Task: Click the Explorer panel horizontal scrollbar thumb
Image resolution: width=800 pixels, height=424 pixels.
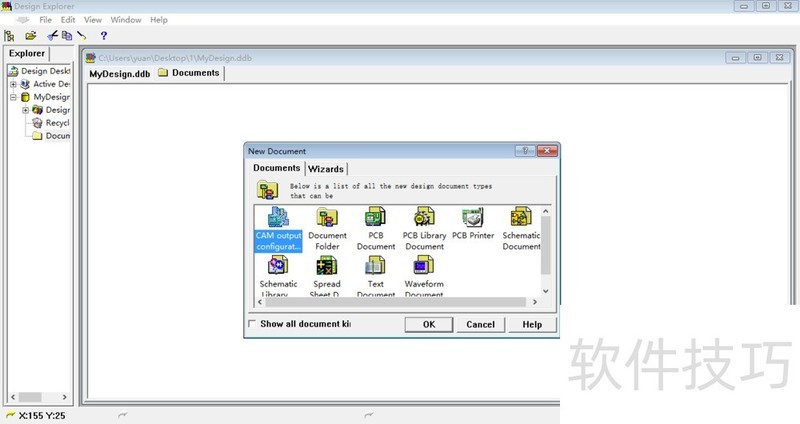Action: point(30,397)
